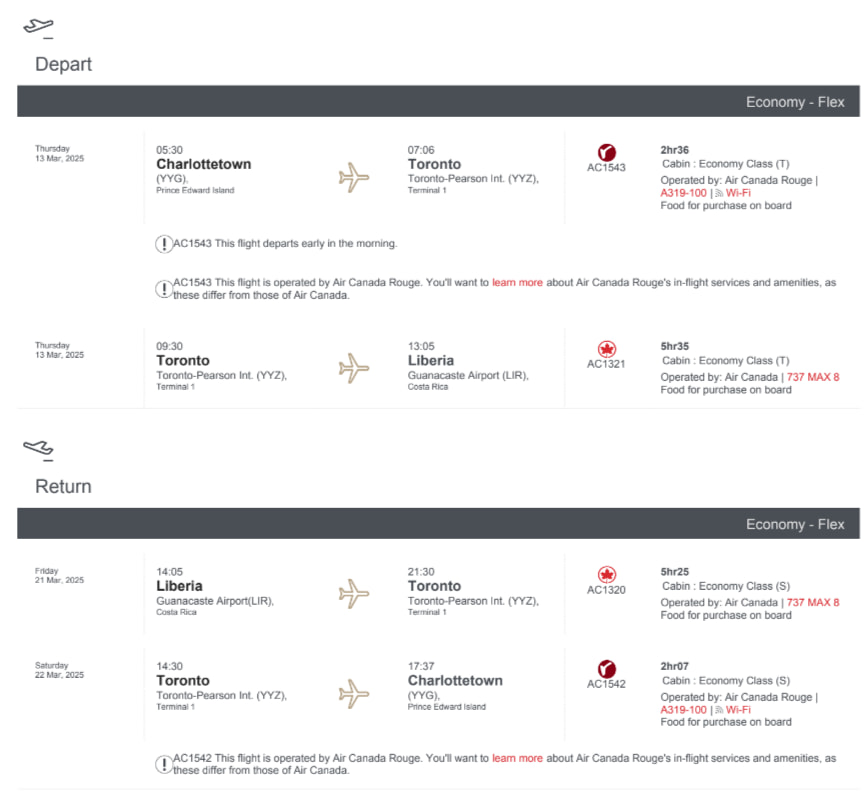868x791 pixels.
Task: Open the learn more link under AC1542
Action: point(517,758)
